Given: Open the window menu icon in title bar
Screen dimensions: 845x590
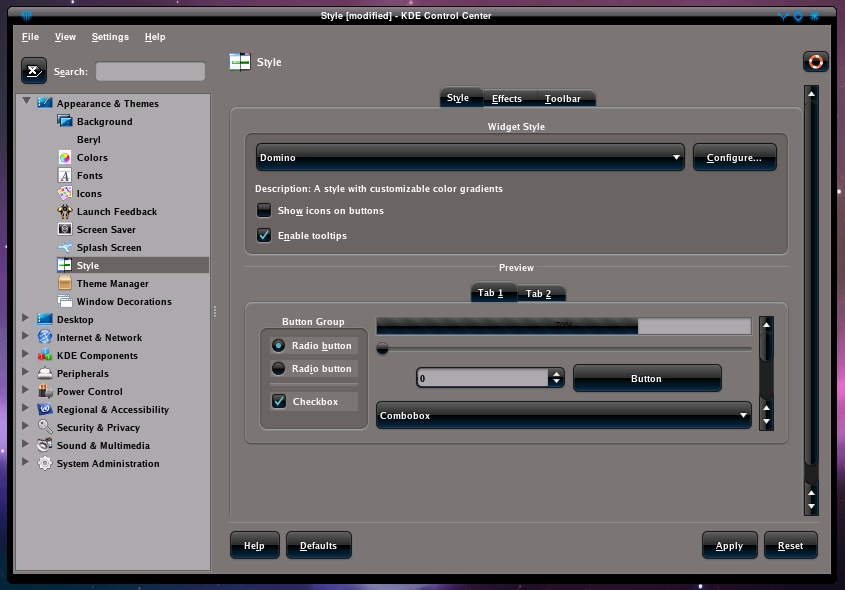Looking at the screenshot, I should (26, 16).
